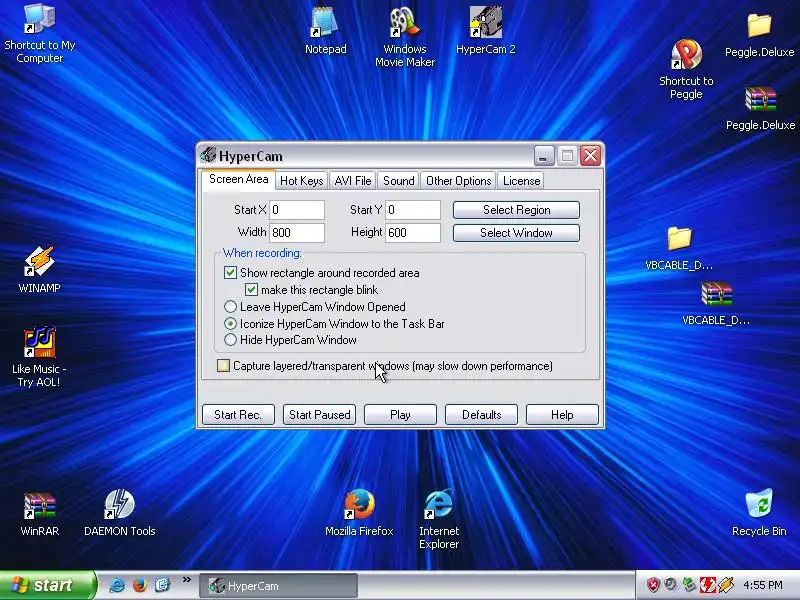Select the VBCABLE_D... archive icon
This screenshot has width=800, height=600.
click(716, 303)
